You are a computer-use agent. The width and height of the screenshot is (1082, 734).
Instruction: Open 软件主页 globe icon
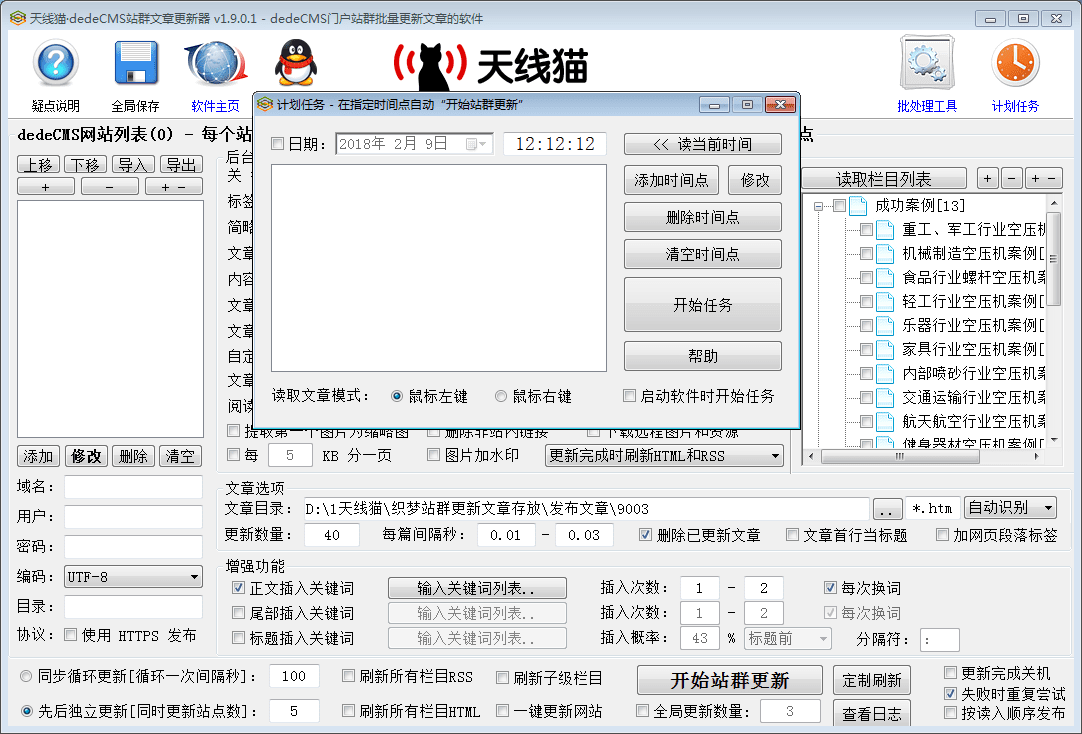tap(216, 63)
